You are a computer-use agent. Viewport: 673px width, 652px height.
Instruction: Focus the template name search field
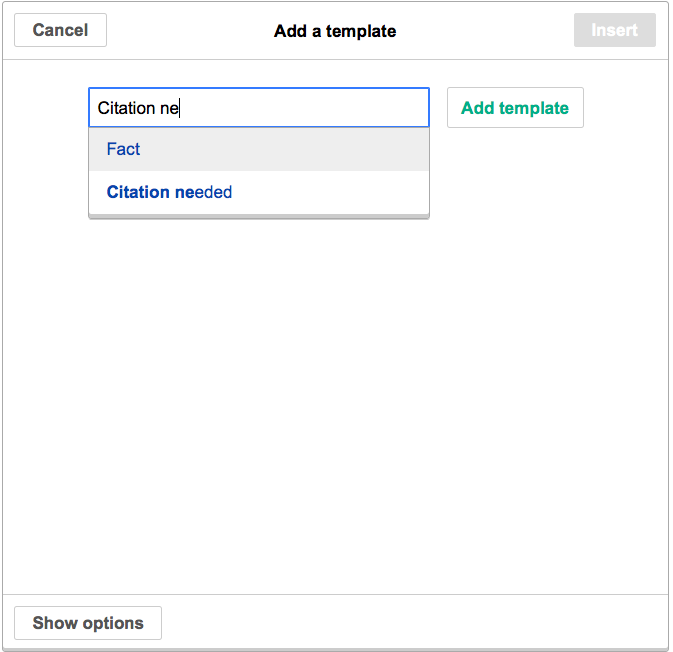(x=300, y=108)
